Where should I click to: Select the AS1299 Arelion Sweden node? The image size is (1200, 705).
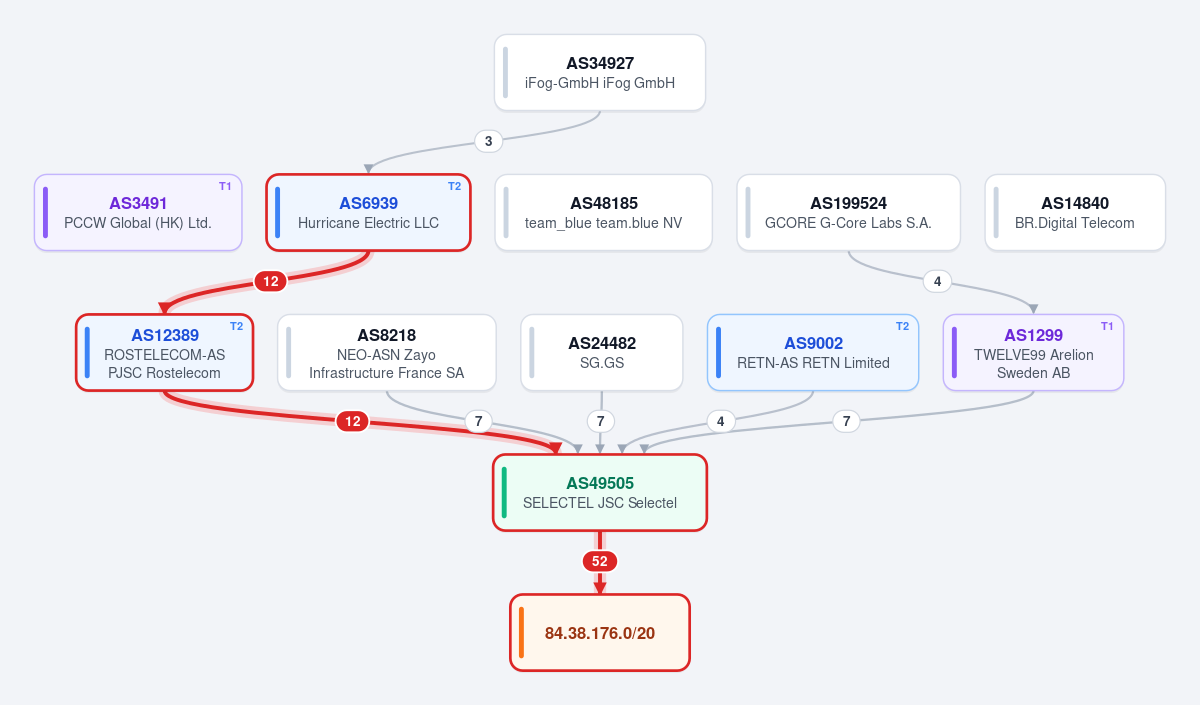click(1034, 352)
